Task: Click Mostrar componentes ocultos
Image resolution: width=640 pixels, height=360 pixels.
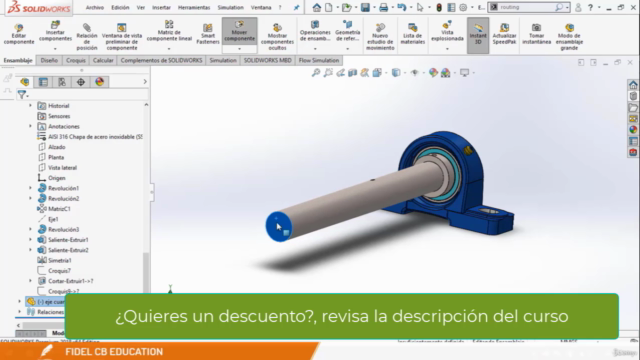Action: [277, 37]
